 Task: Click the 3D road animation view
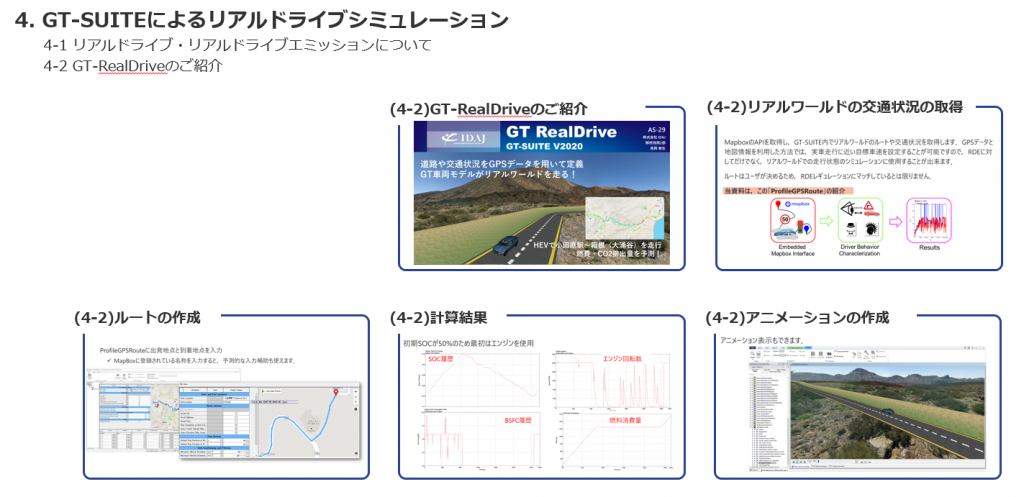[x=887, y=413]
